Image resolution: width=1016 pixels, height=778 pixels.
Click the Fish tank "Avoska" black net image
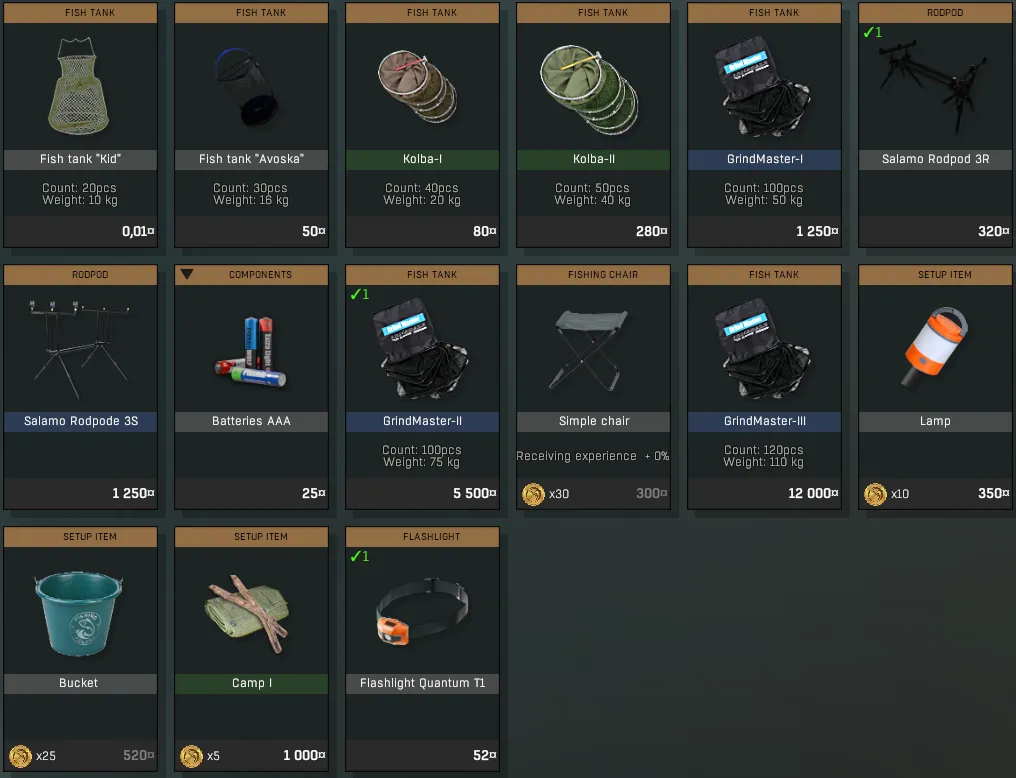[x=246, y=87]
